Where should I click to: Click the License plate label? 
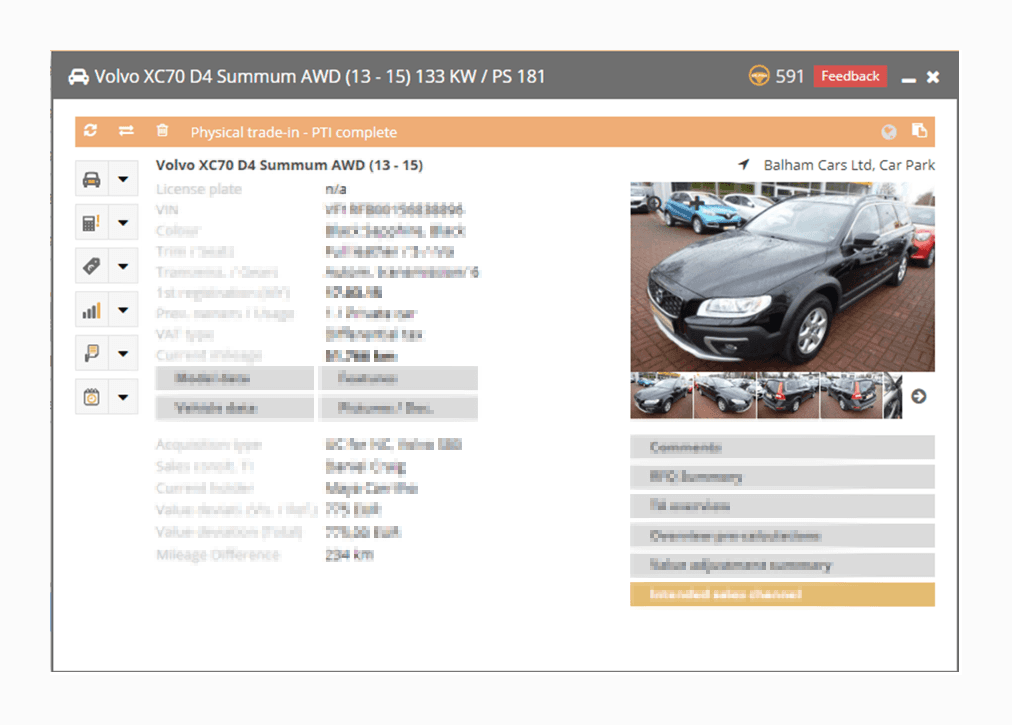click(199, 189)
